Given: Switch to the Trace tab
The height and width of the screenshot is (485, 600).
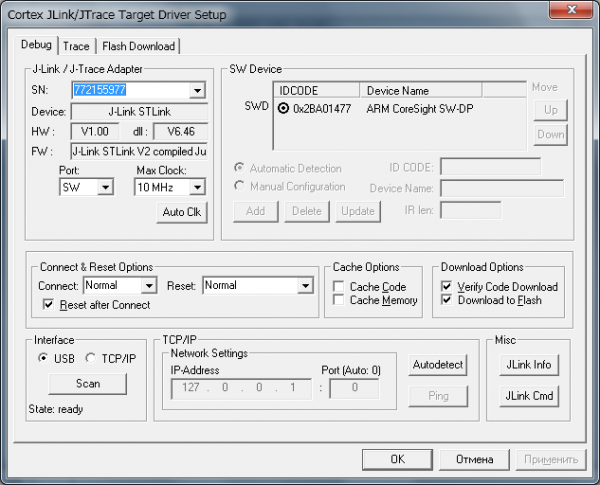Looking at the screenshot, I should (76, 46).
